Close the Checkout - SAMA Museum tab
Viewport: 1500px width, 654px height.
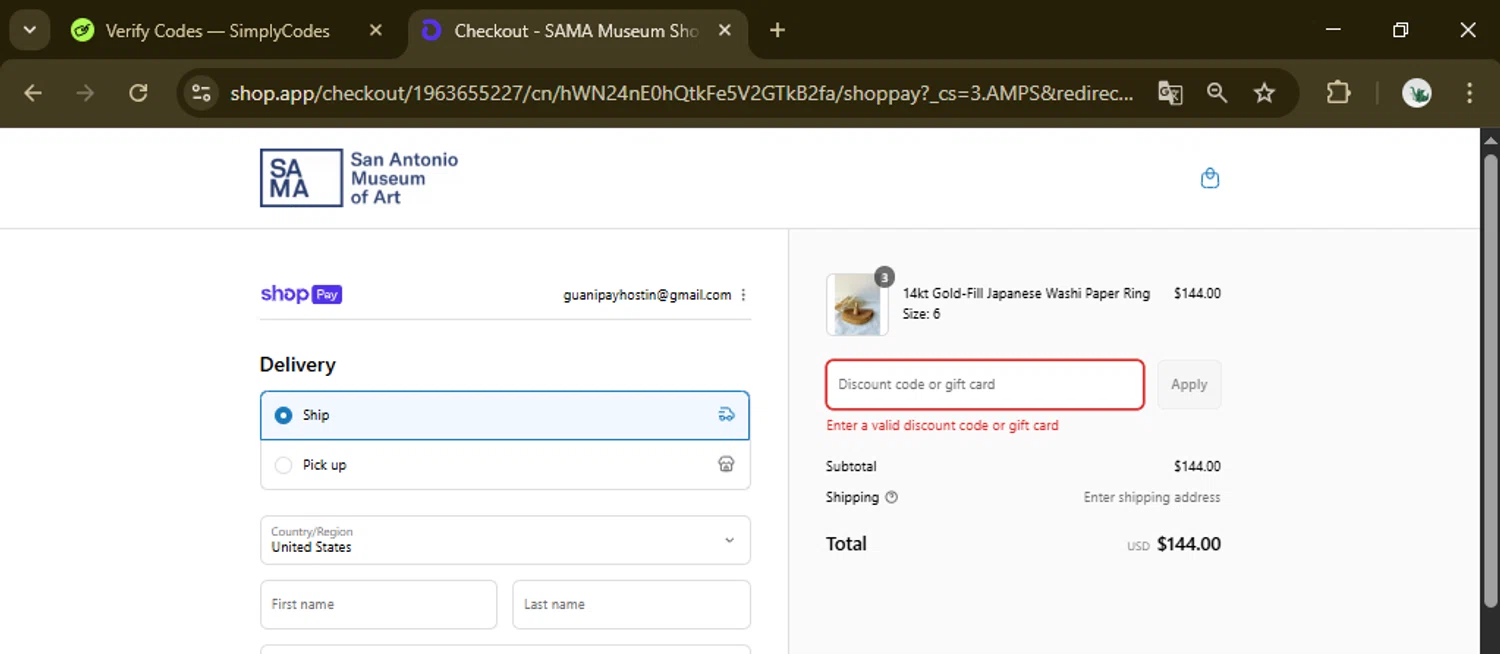point(725,31)
